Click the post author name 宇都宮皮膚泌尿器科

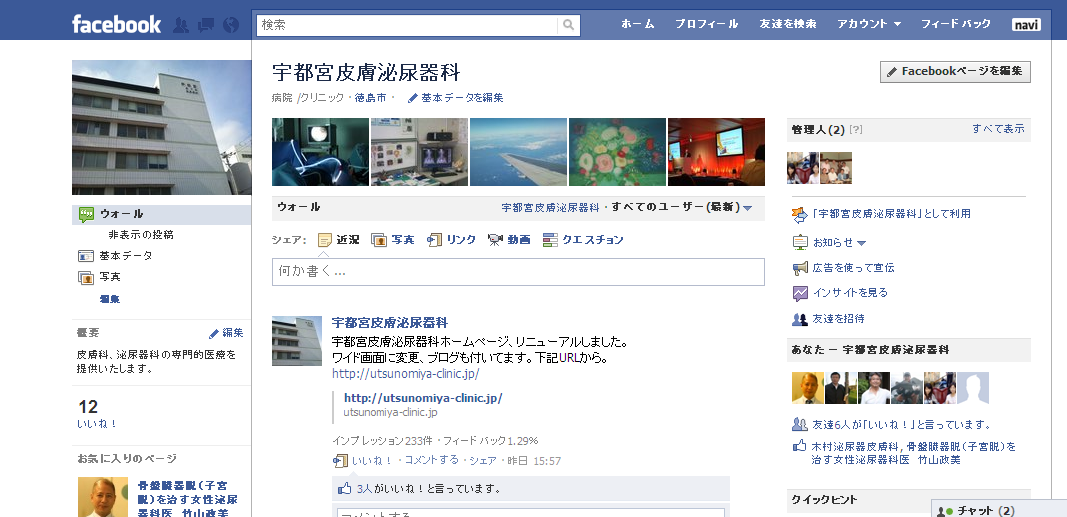pyautogui.click(x=389, y=322)
